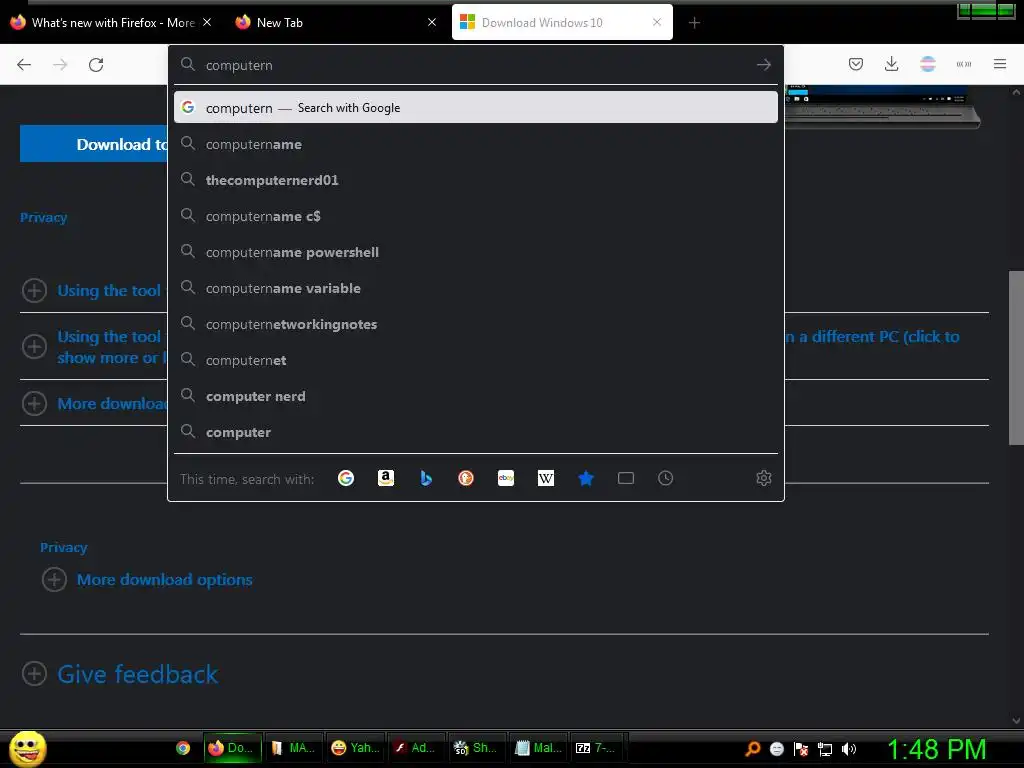Expand the first Using the tool section
1024x768 pixels.
click(x=35, y=291)
